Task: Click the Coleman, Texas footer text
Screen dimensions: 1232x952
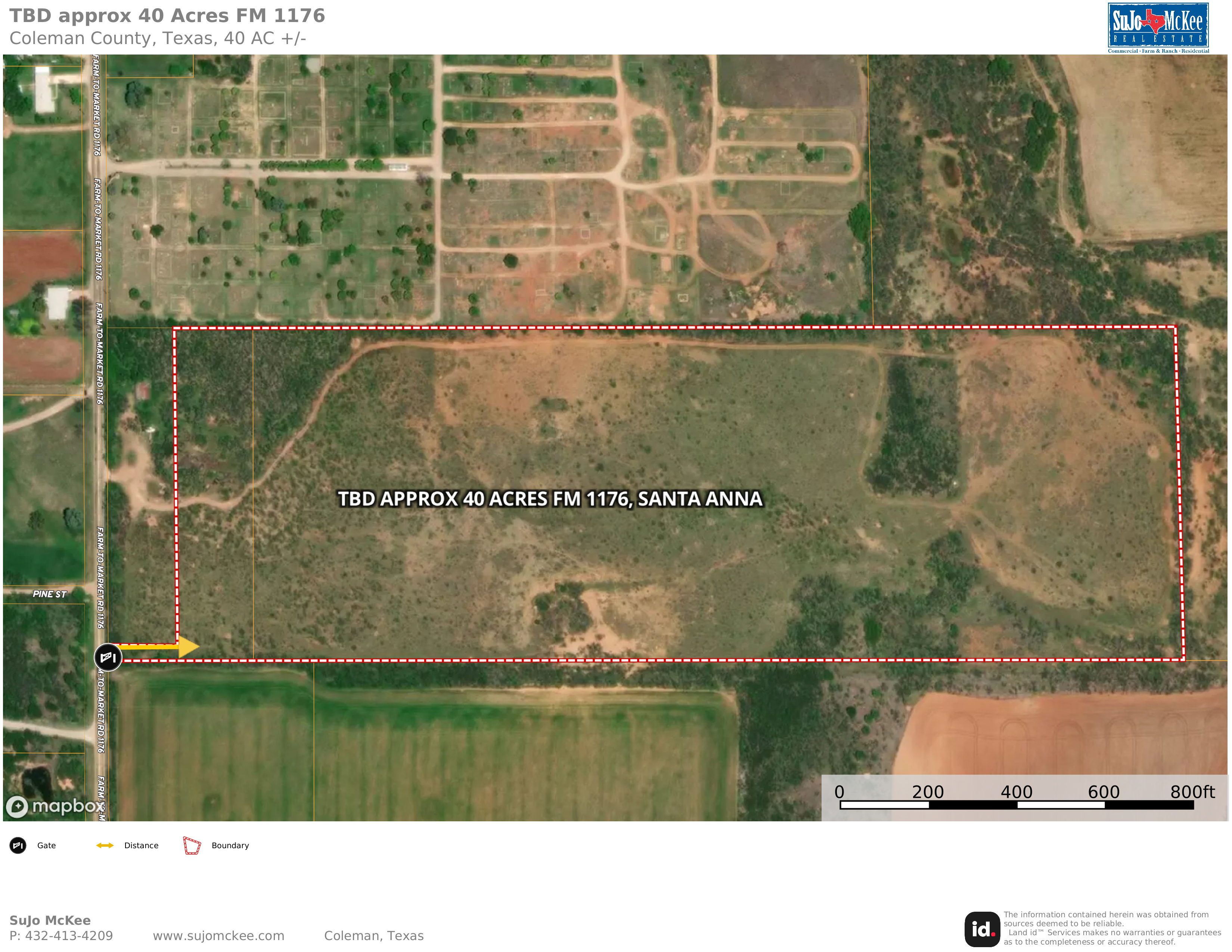Action: click(x=373, y=936)
